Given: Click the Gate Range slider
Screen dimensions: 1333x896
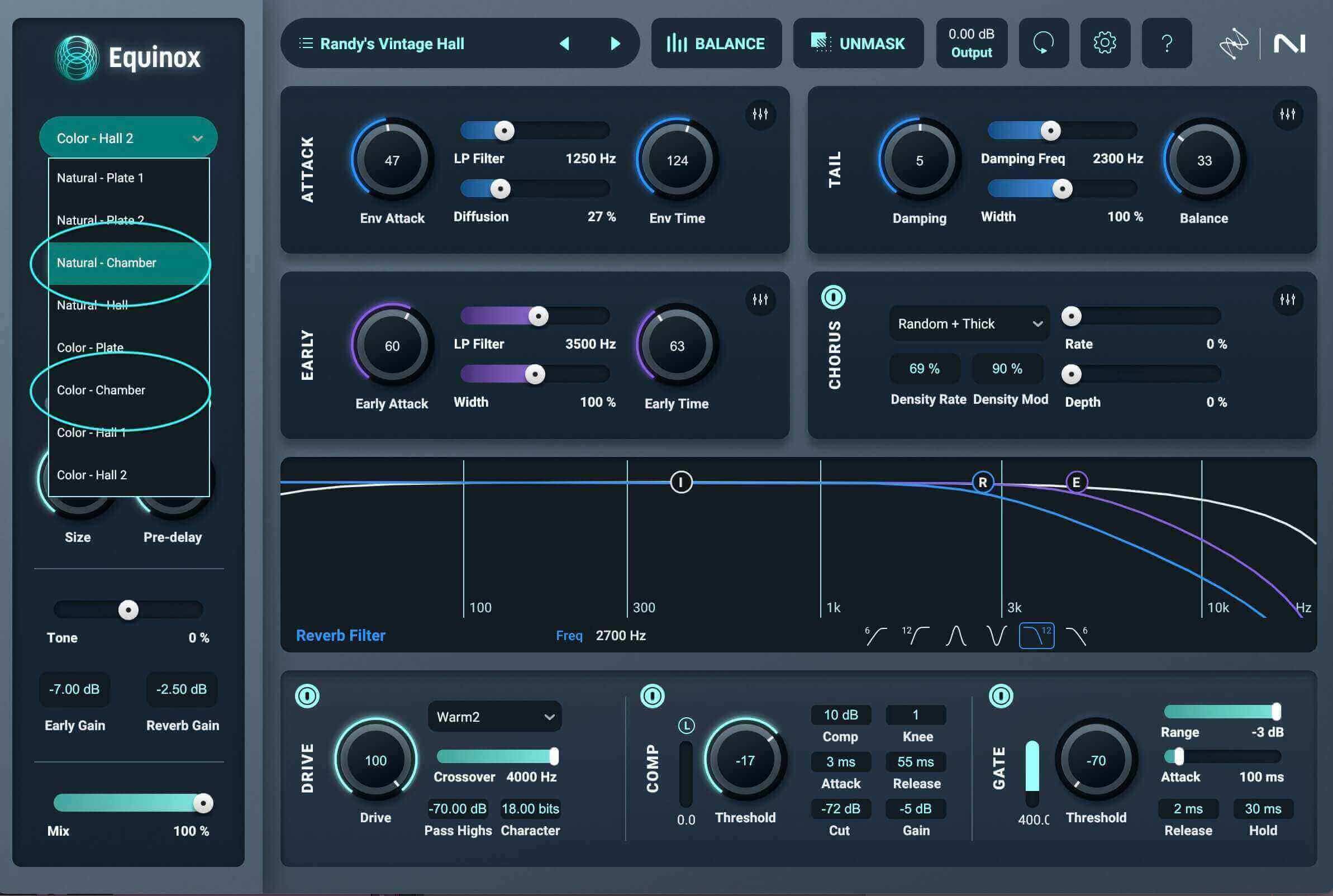Looking at the screenshot, I should [1222, 712].
